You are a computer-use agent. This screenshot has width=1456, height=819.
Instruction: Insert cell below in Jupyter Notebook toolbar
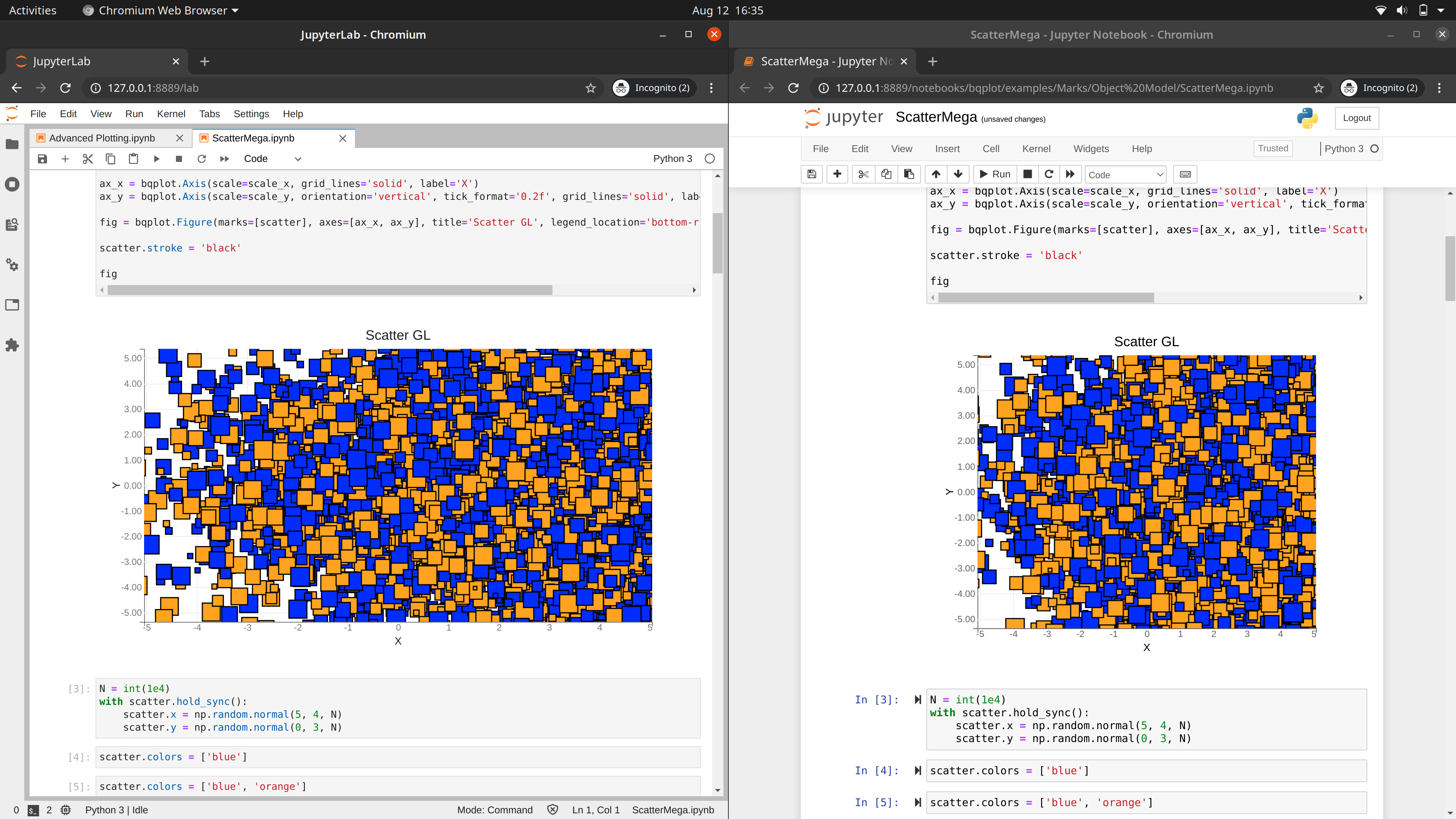coord(837,174)
